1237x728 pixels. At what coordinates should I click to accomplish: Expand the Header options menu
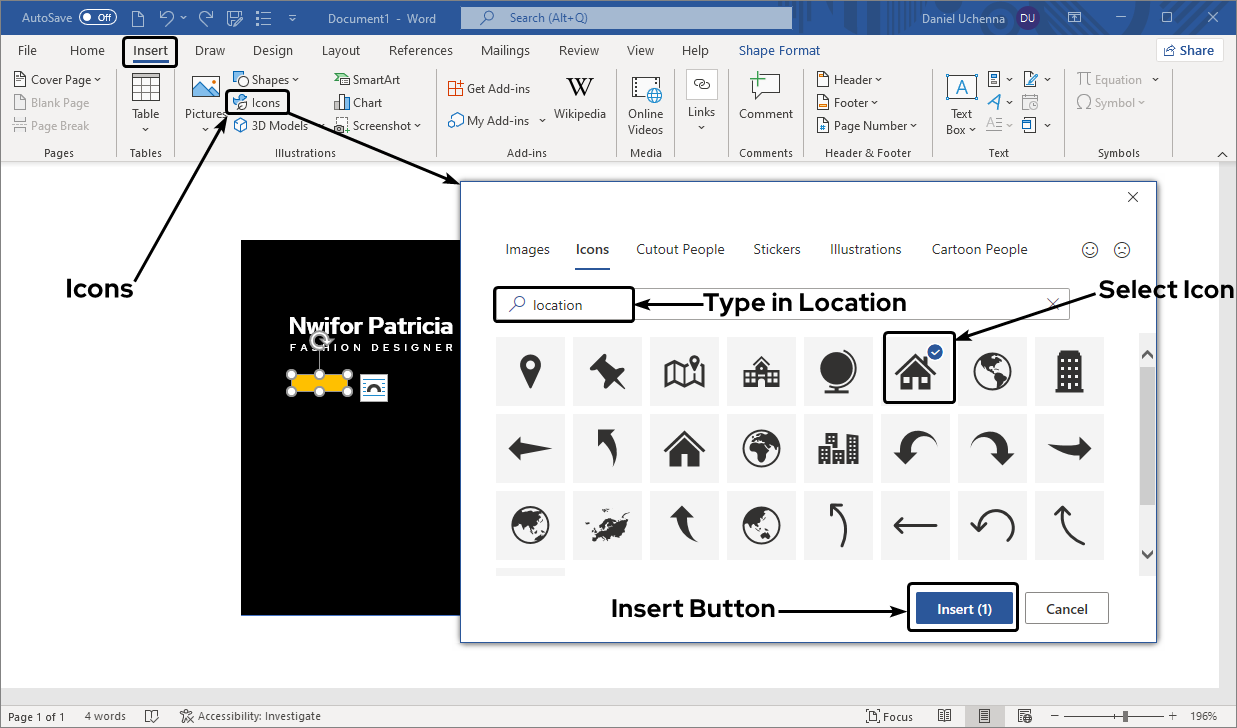849,80
